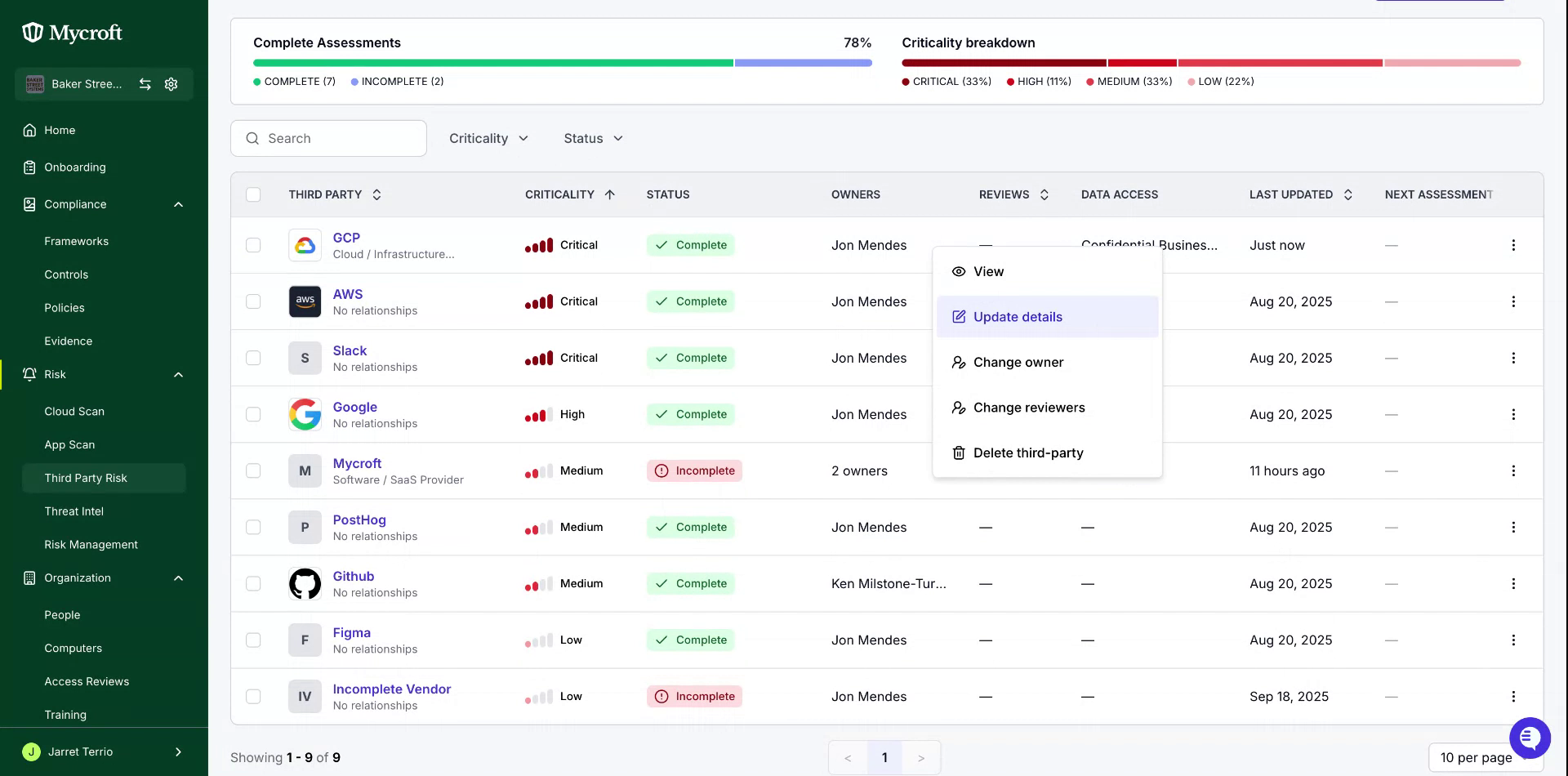Tick the select-all checkbox in table header
The height and width of the screenshot is (776, 1568).
pos(253,194)
